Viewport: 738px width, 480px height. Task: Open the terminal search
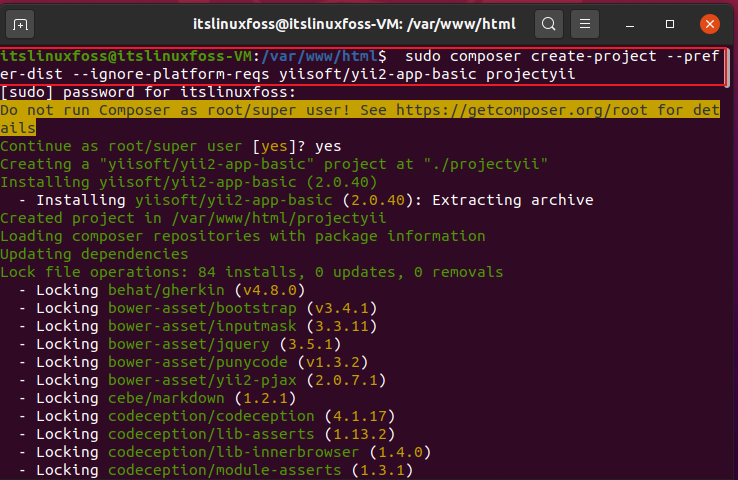click(x=549, y=24)
